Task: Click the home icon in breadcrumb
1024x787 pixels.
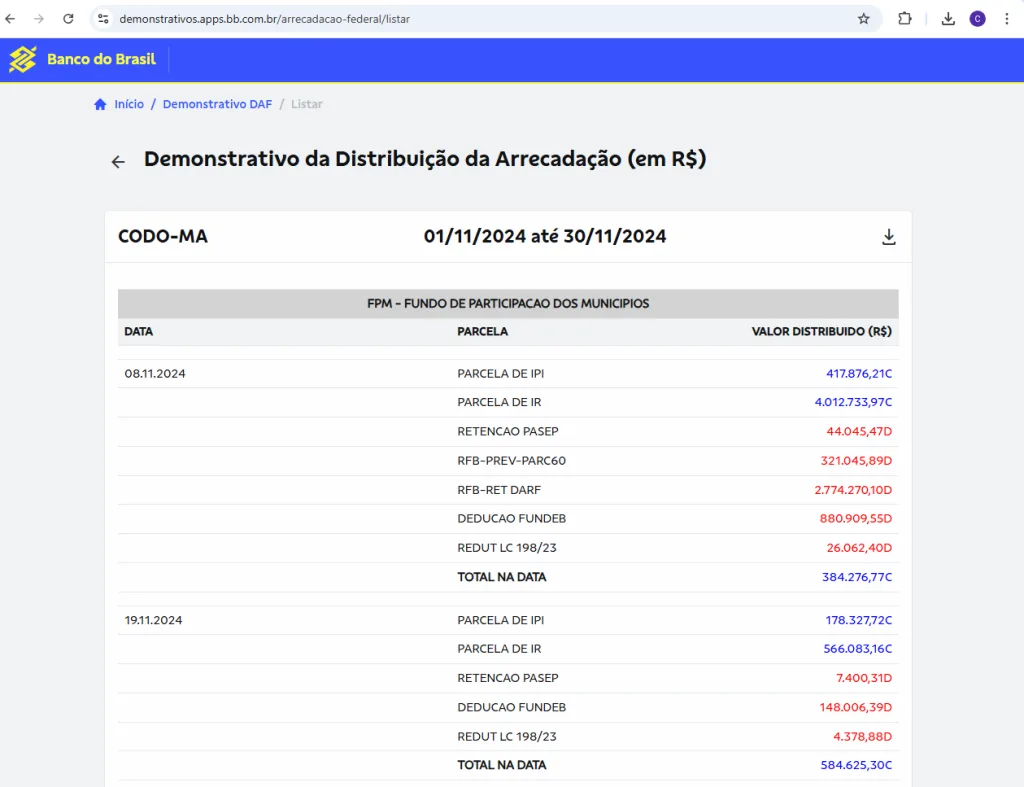Action: point(100,104)
